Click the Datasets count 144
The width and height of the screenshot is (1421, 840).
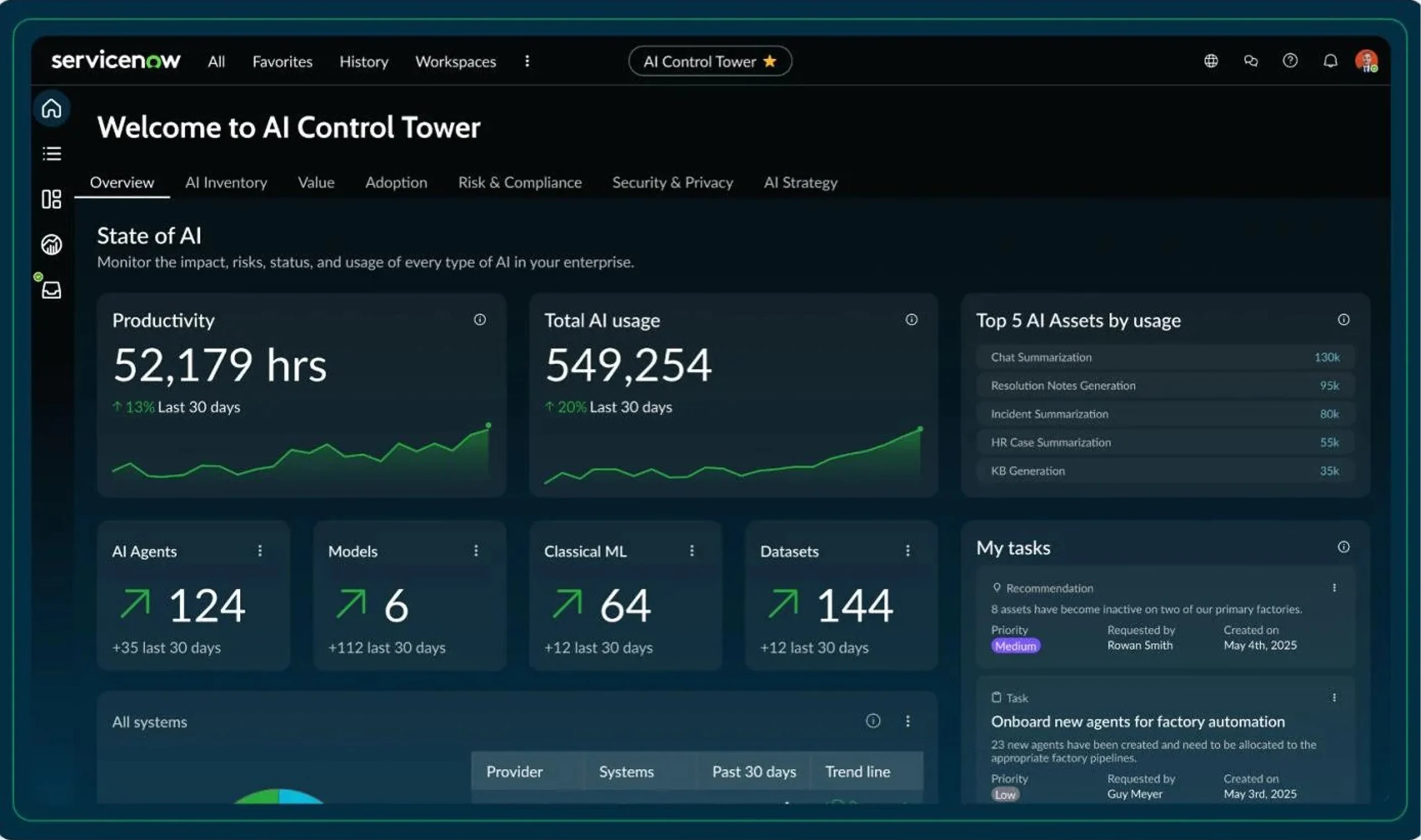(854, 606)
